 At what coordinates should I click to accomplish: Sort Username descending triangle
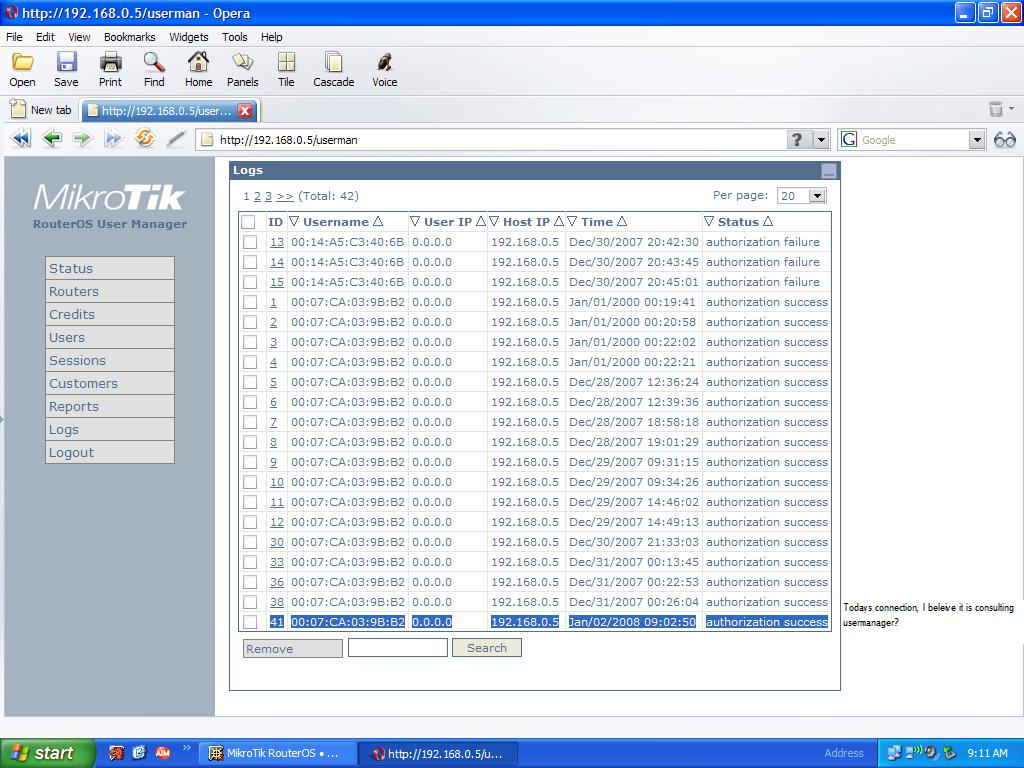tap(294, 221)
